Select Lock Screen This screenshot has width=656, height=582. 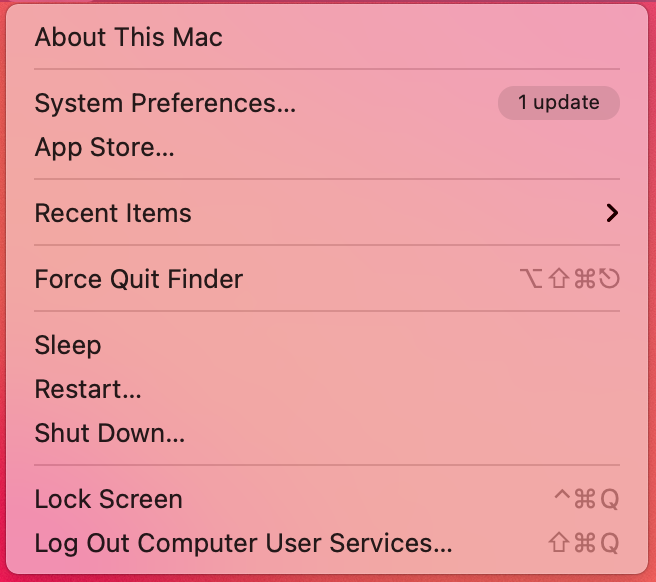[x=108, y=499]
